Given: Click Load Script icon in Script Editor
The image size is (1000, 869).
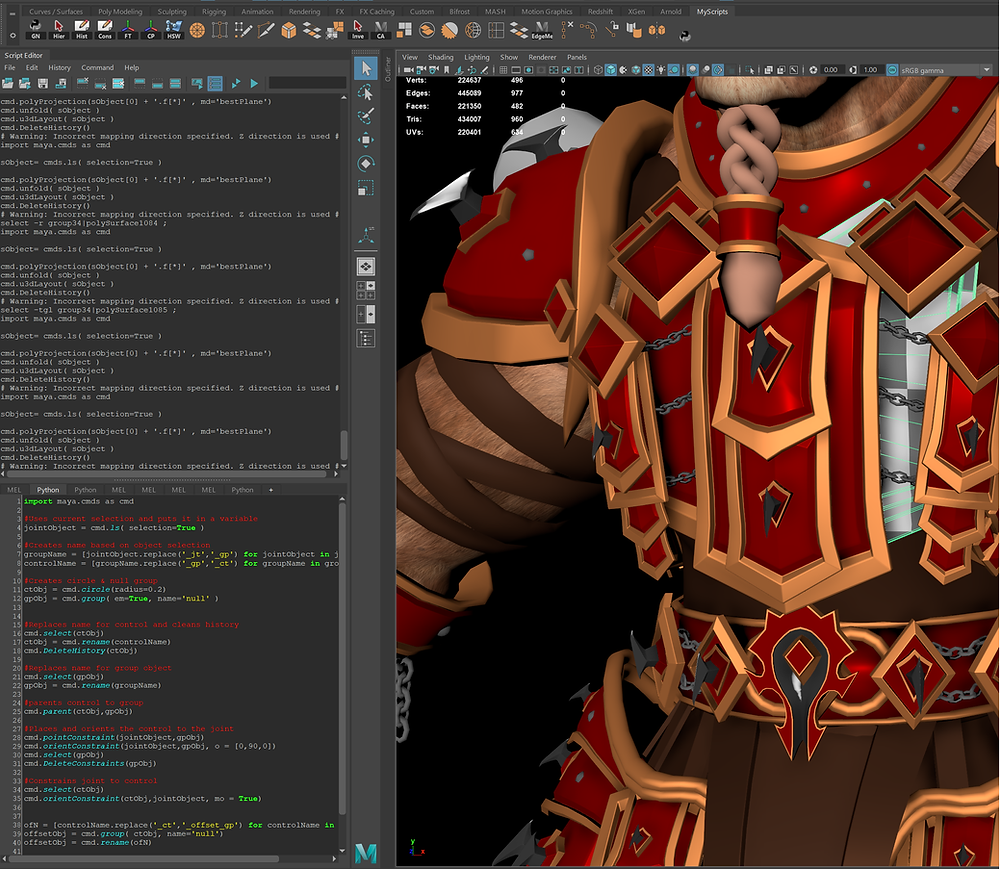Looking at the screenshot, I should pyautogui.click(x=8, y=83).
